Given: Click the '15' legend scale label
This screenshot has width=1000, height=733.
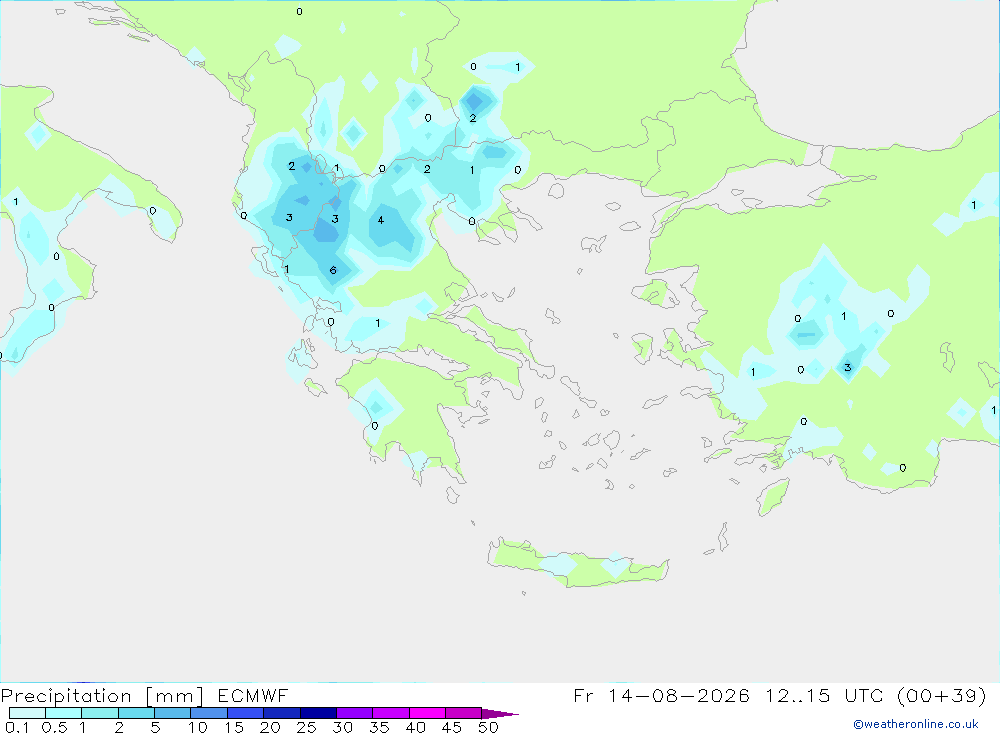Looking at the screenshot, I should pyautogui.click(x=234, y=727).
